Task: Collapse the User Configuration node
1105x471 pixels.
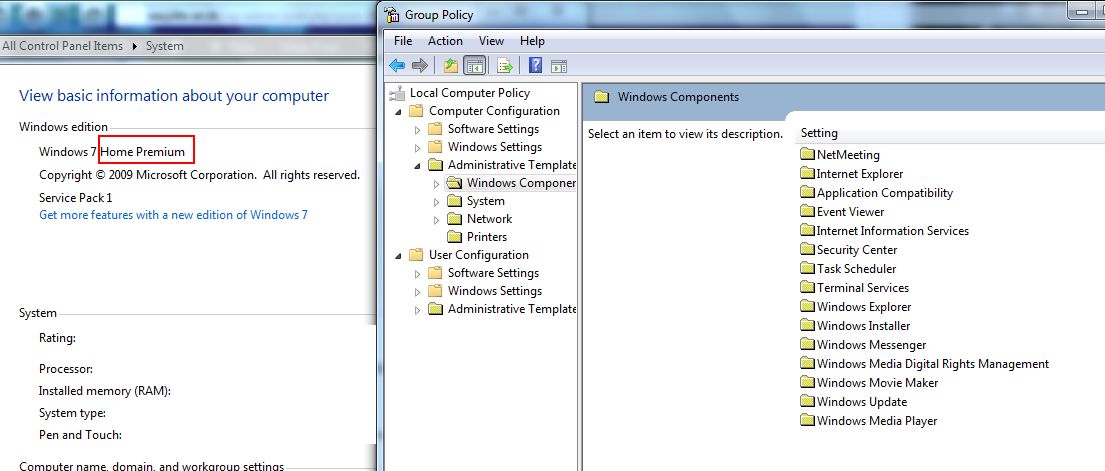Action: tap(399, 256)
